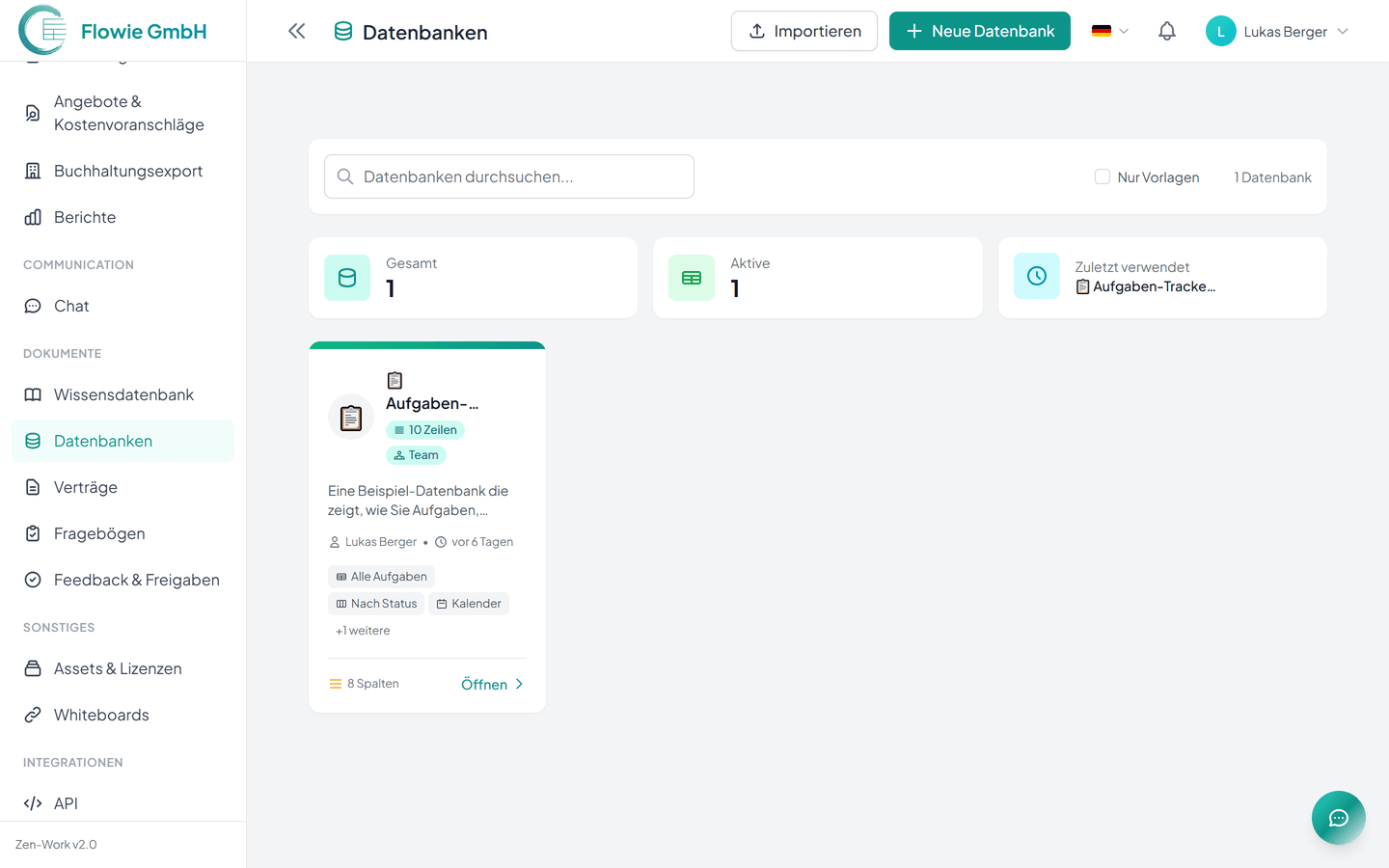Viewport: 1389px width, 868px height.
Task: Focus the Datenbanken durchsuchen search field
Action: pos(509,176)
